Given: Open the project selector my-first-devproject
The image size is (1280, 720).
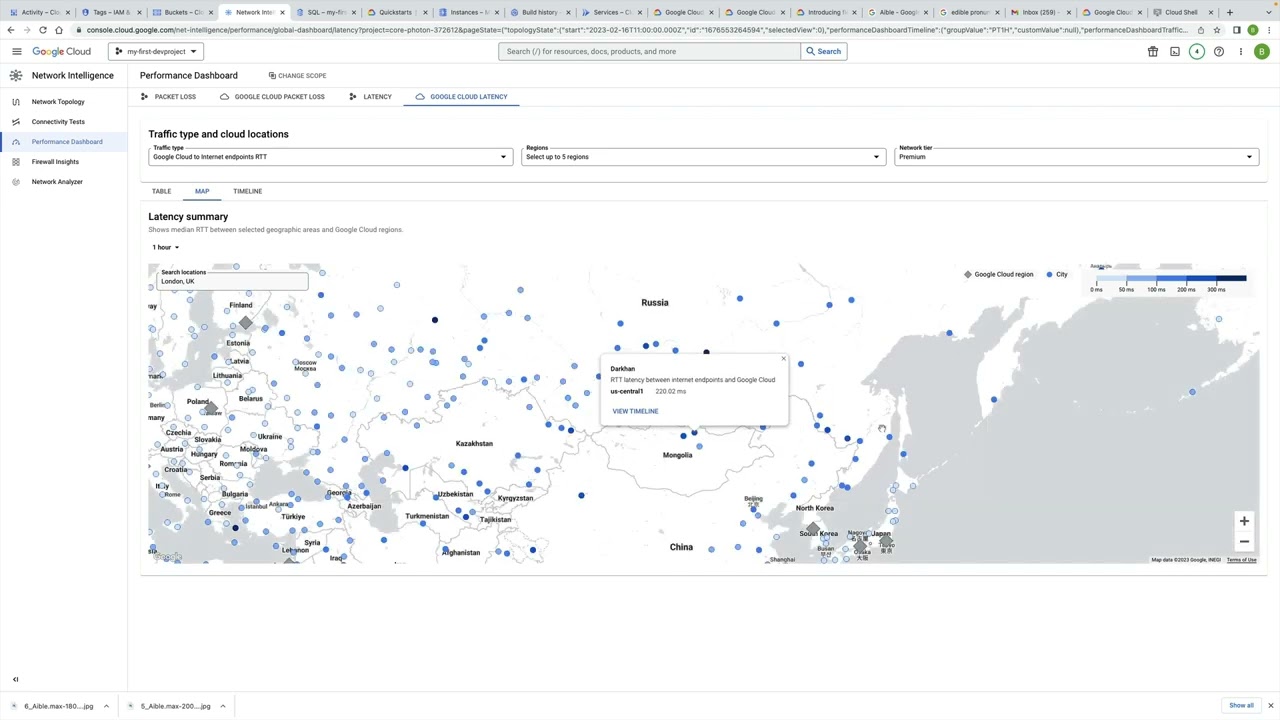Looking at the screenshot, I should pos(155,51).
